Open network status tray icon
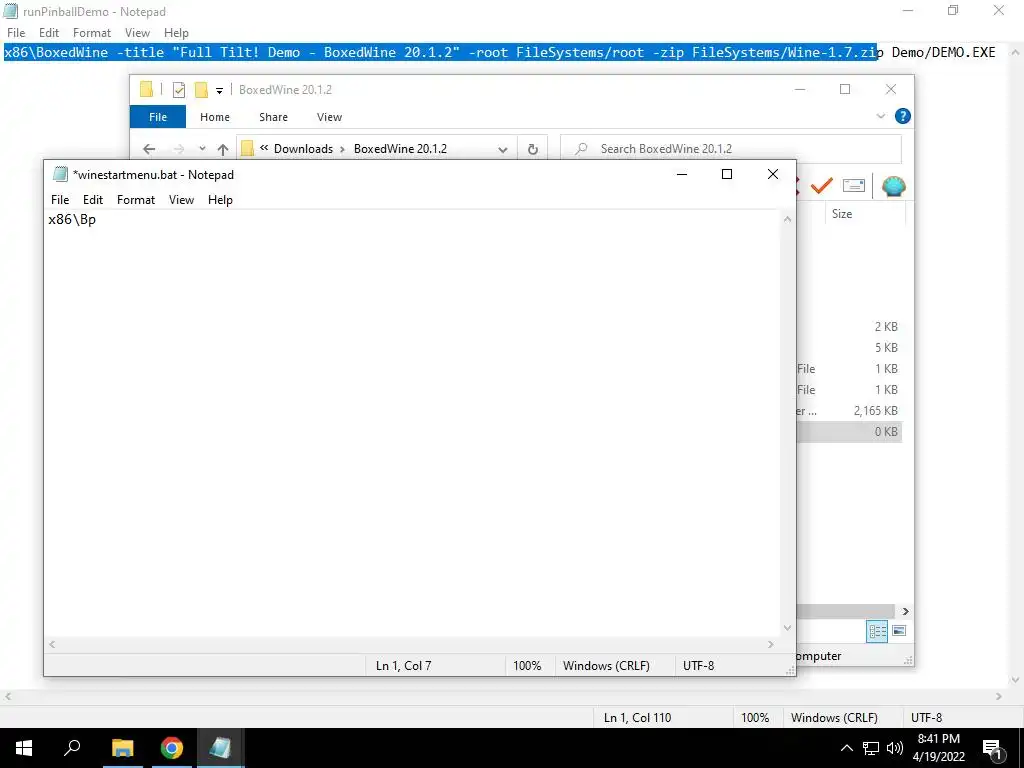Image resolution: width=1024 pixels, height=768 pixels. click(x=871, y=748)
